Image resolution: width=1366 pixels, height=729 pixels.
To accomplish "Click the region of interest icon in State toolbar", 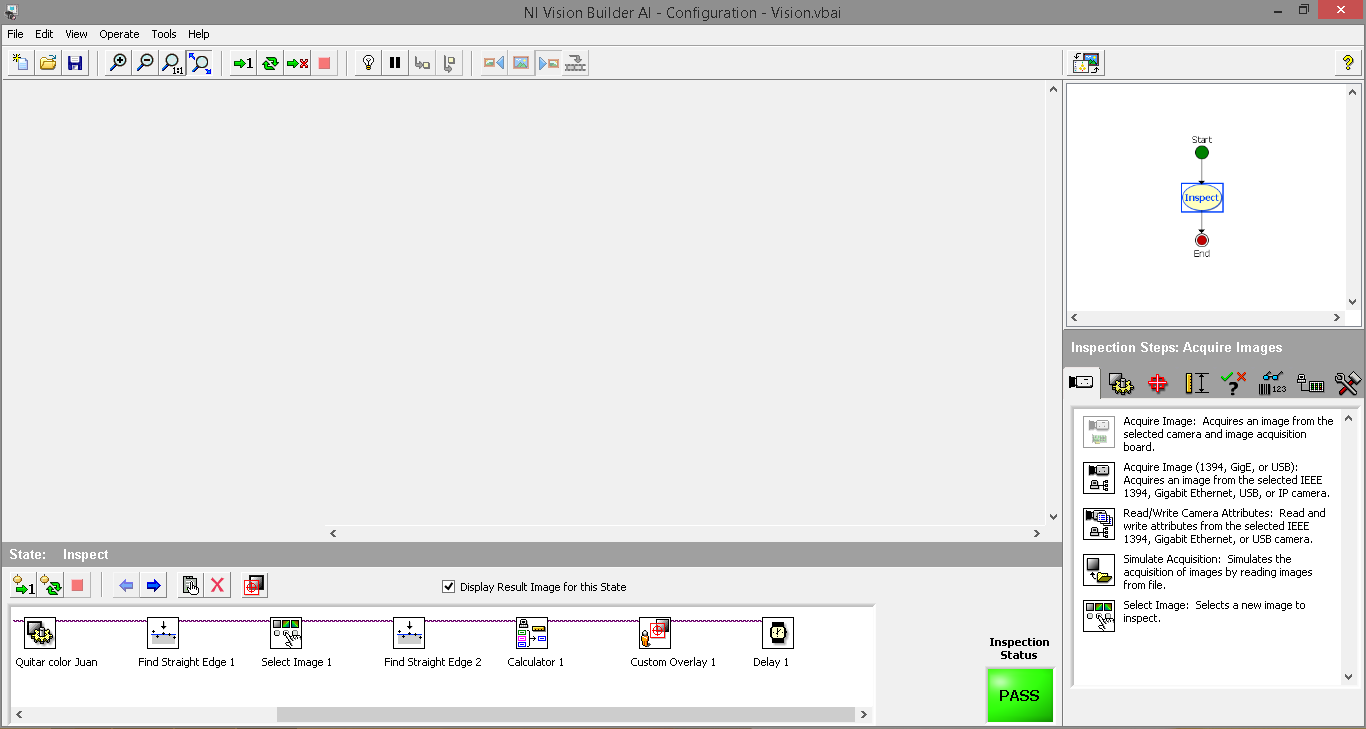I will tap(254, 585).
